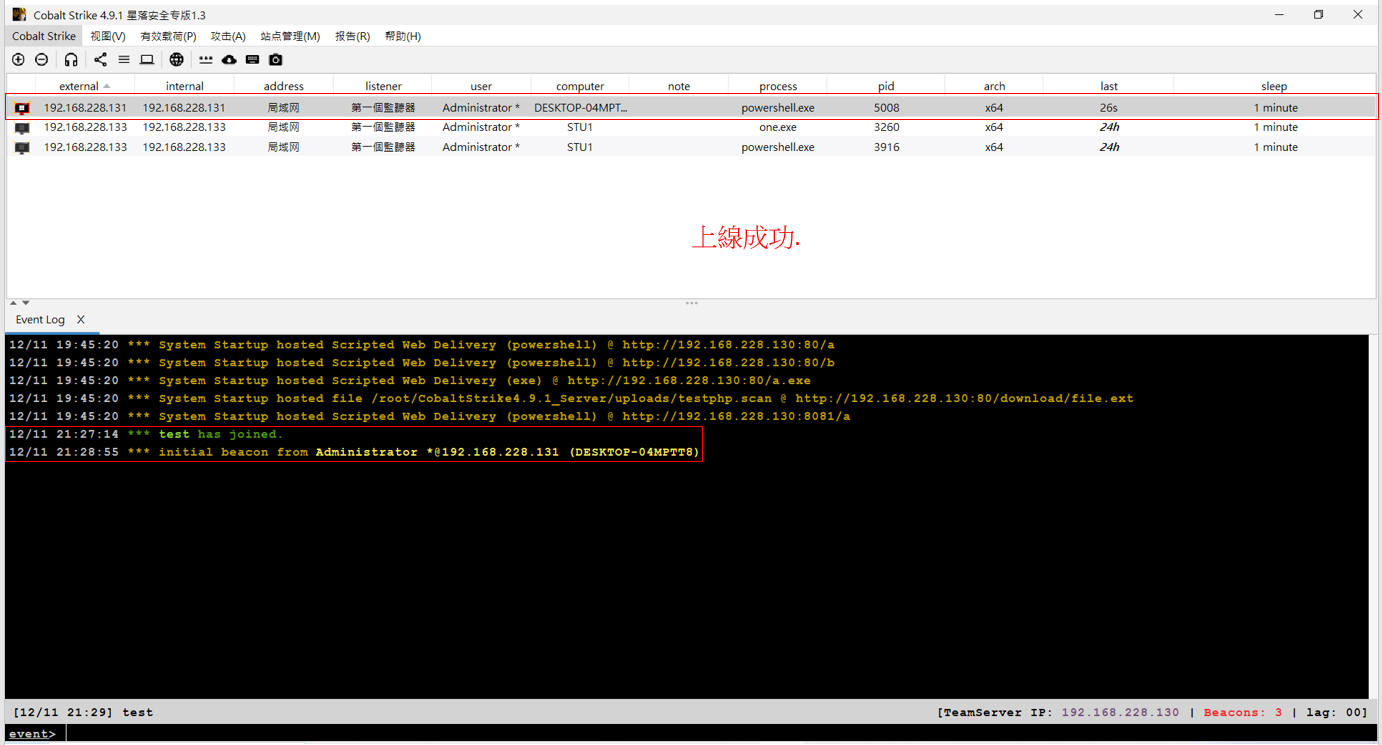Open keystrokes view keyboard icon

coord(252,60)
